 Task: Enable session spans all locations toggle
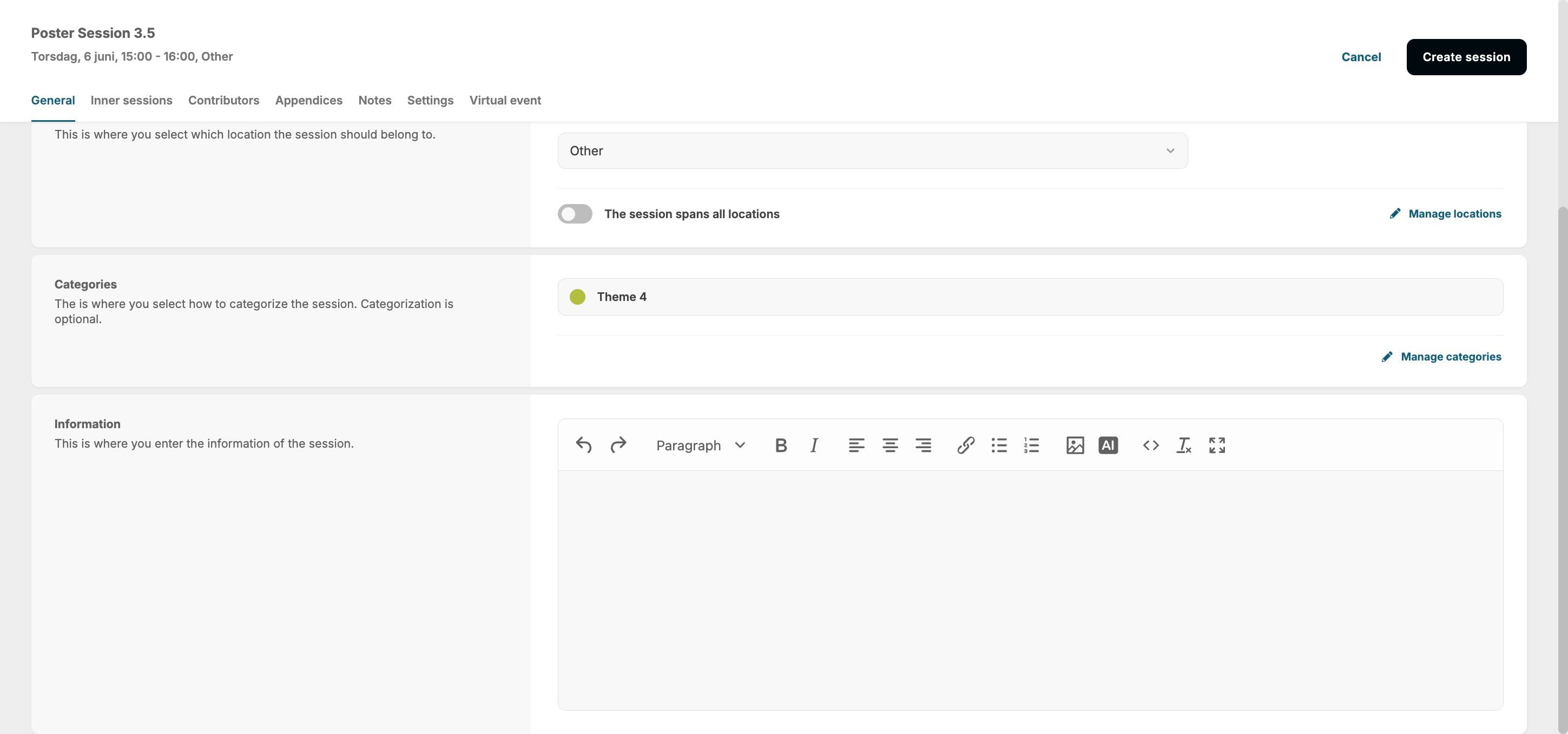(x=575, y=214)
